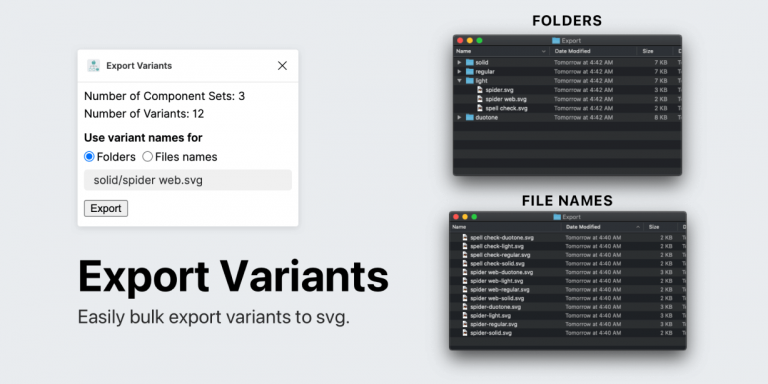Collapse the light folder disclosure triangle
This screenshot has height=384, width=768.
[x=459, y=81]
